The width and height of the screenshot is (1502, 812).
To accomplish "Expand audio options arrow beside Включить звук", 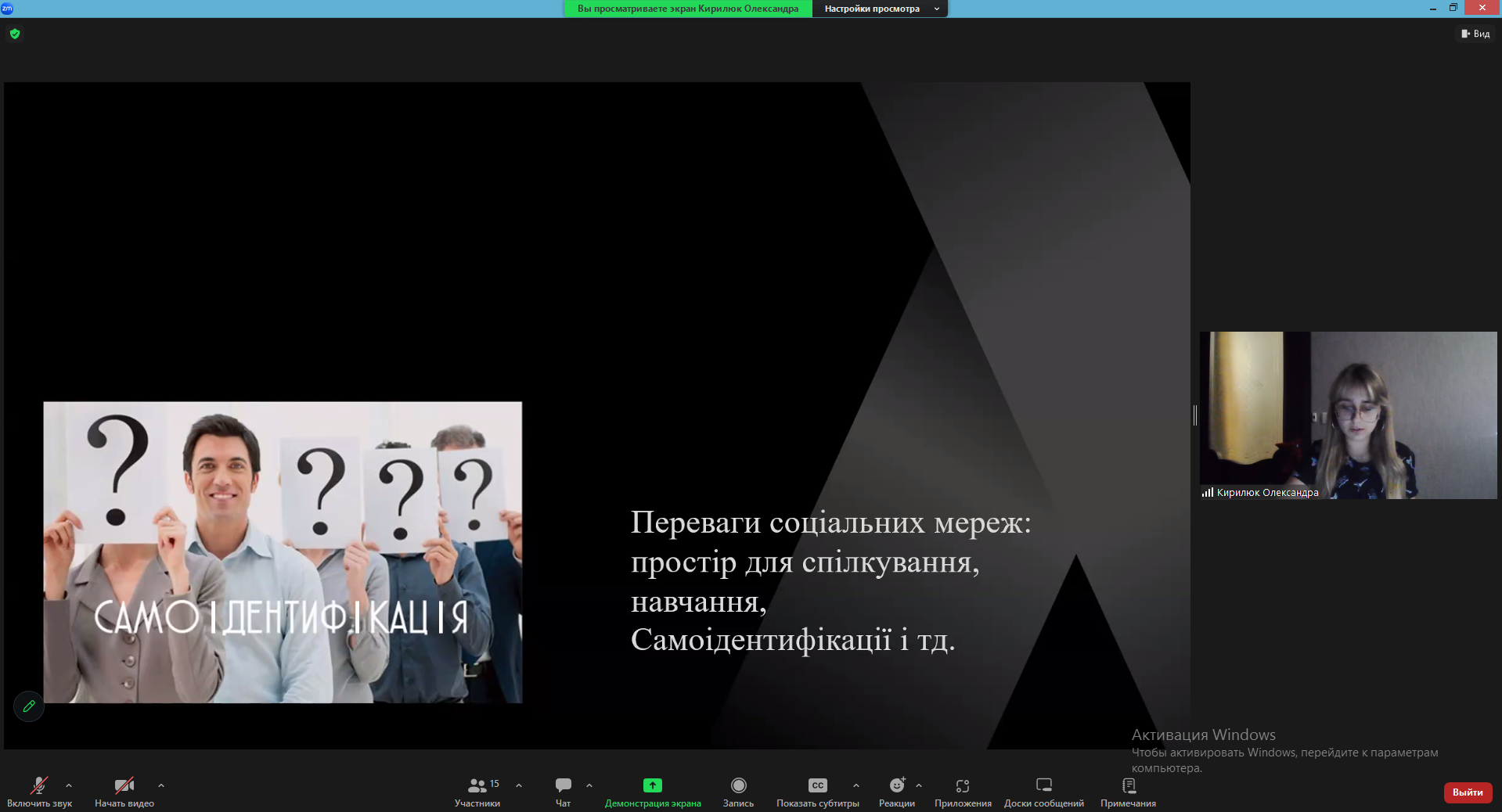I will point(69,785).
